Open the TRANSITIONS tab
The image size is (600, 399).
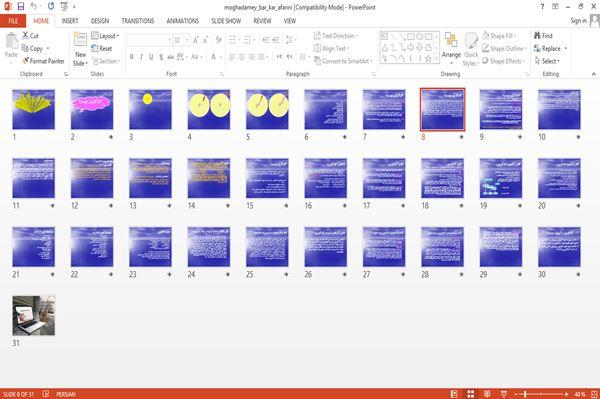137,21
